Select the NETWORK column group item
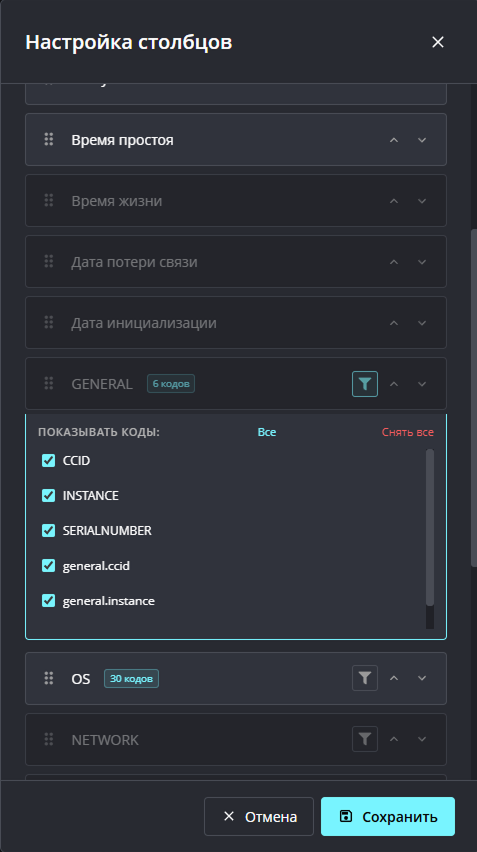The height and width of the screenshot is (852, 477). (x=236, y=739)
